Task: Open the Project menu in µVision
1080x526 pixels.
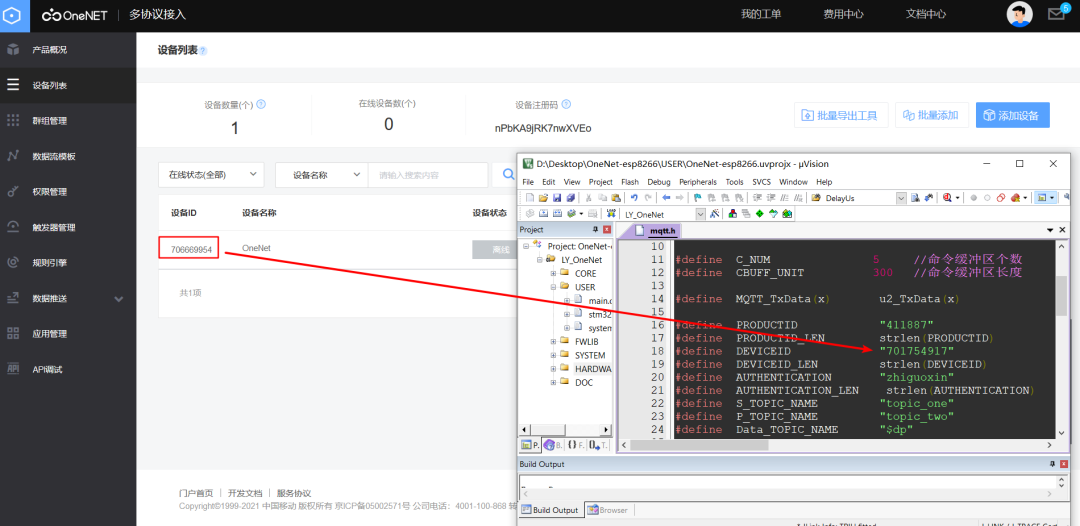Action: (601, 182)
